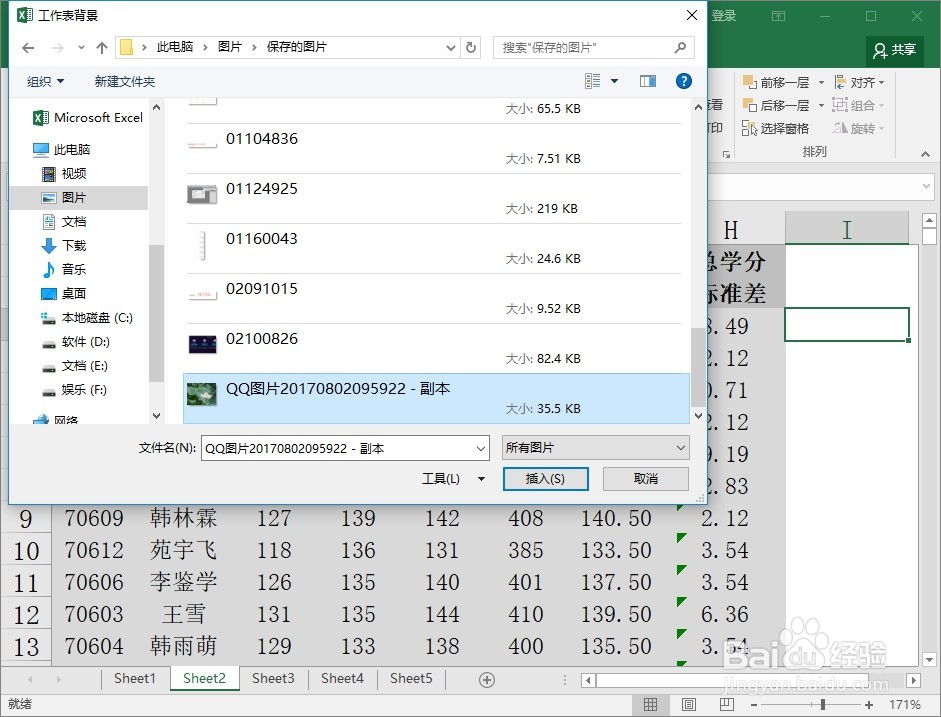Screen dimensions: 941x717
Task: Switch to the Sheet3 tab
Action: [x=273, y=678]
